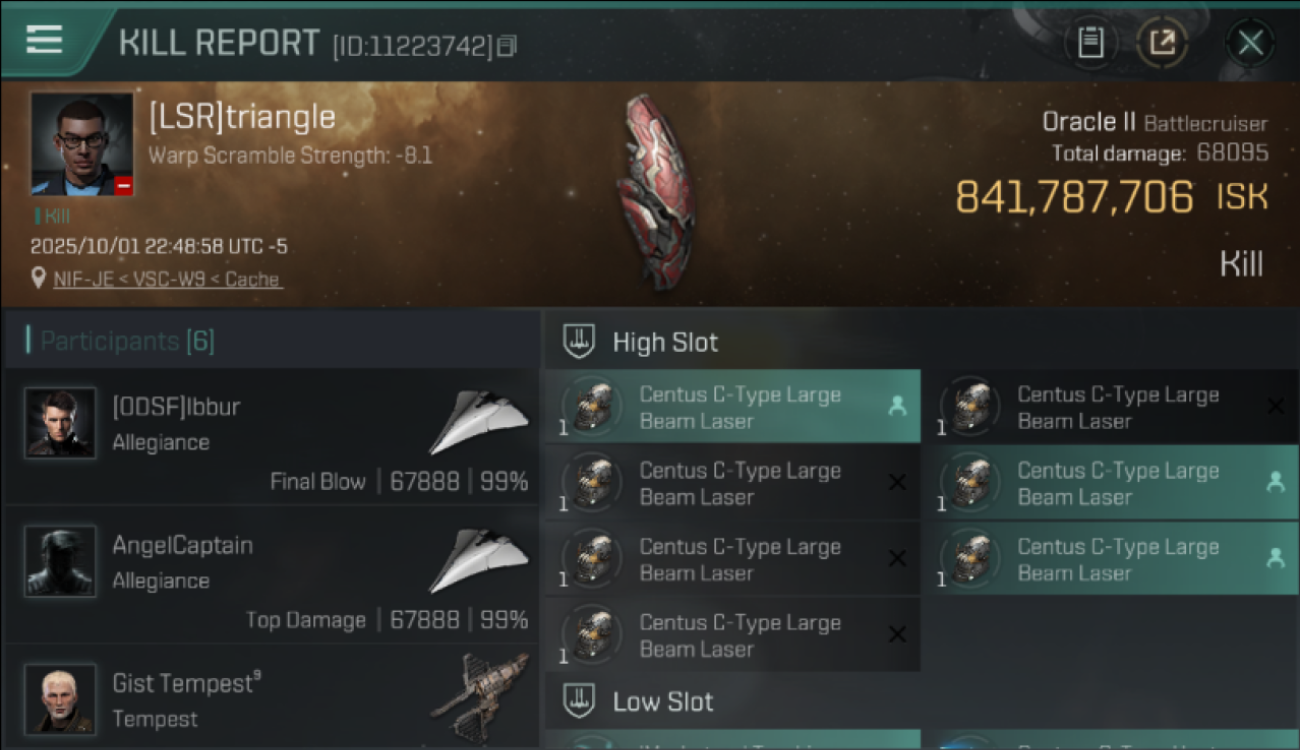
Task: Click the red minus badge on the victim portrait
Action: [123, 186]
